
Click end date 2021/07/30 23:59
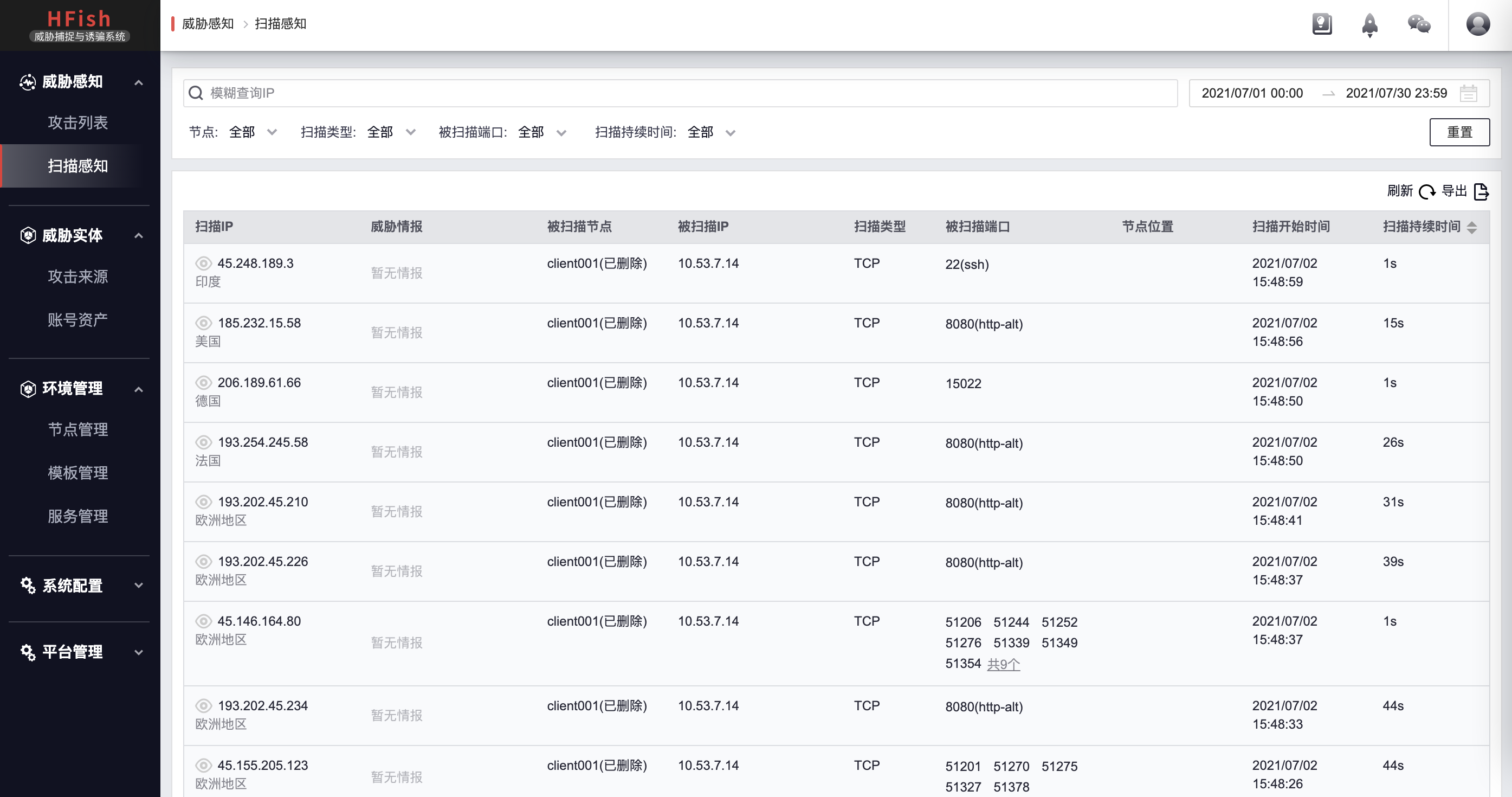pos(1396,93)
